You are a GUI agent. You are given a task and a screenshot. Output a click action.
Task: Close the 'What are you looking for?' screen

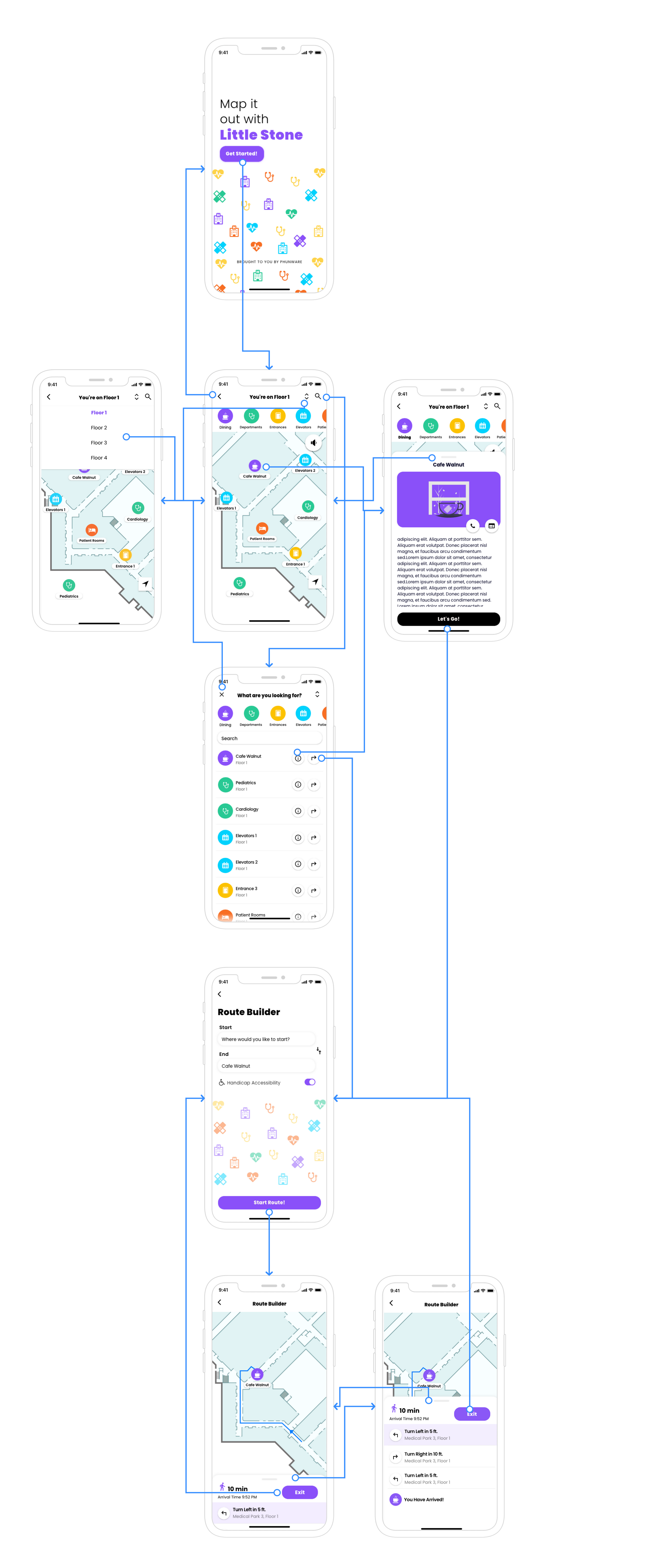point(222,694)
